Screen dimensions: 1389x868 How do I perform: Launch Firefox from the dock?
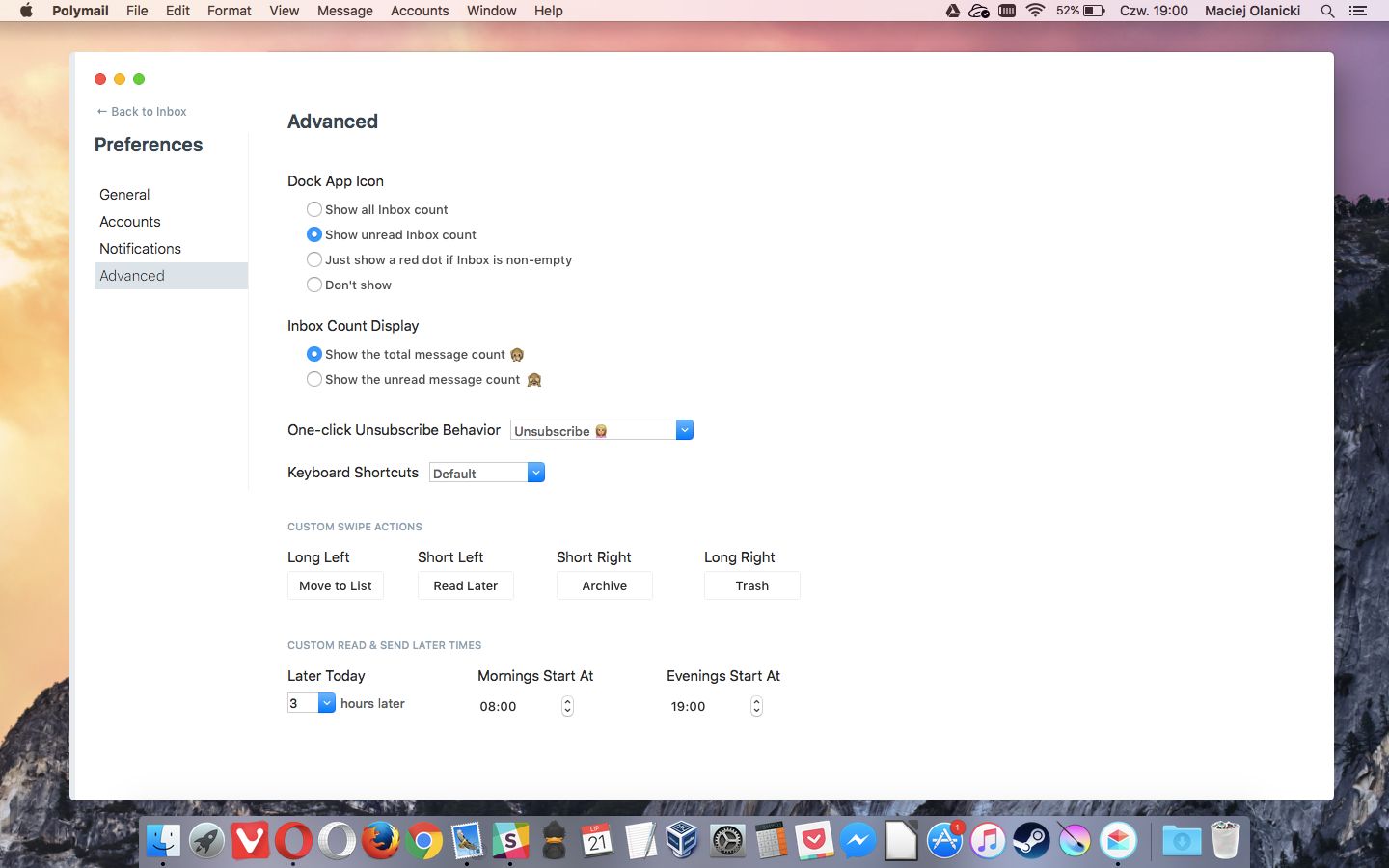pyautogui.click(x=380, y=841)
